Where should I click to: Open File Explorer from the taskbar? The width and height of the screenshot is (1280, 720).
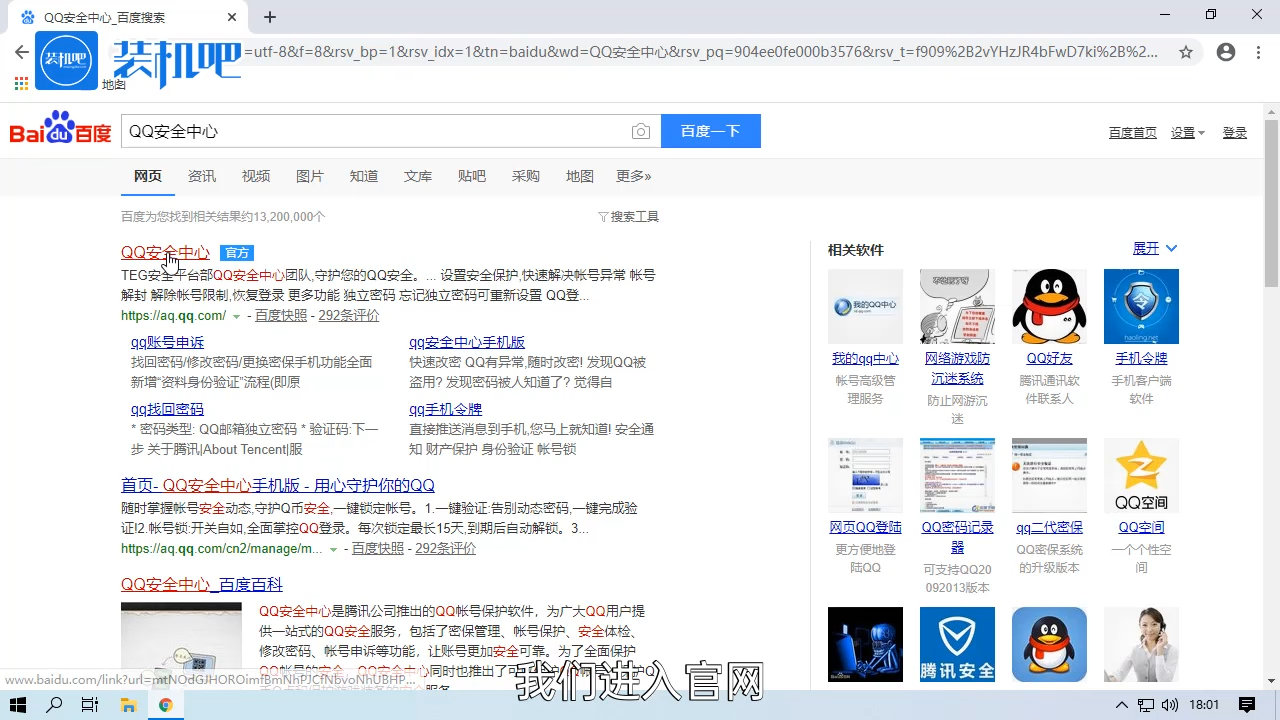point(128,705)
